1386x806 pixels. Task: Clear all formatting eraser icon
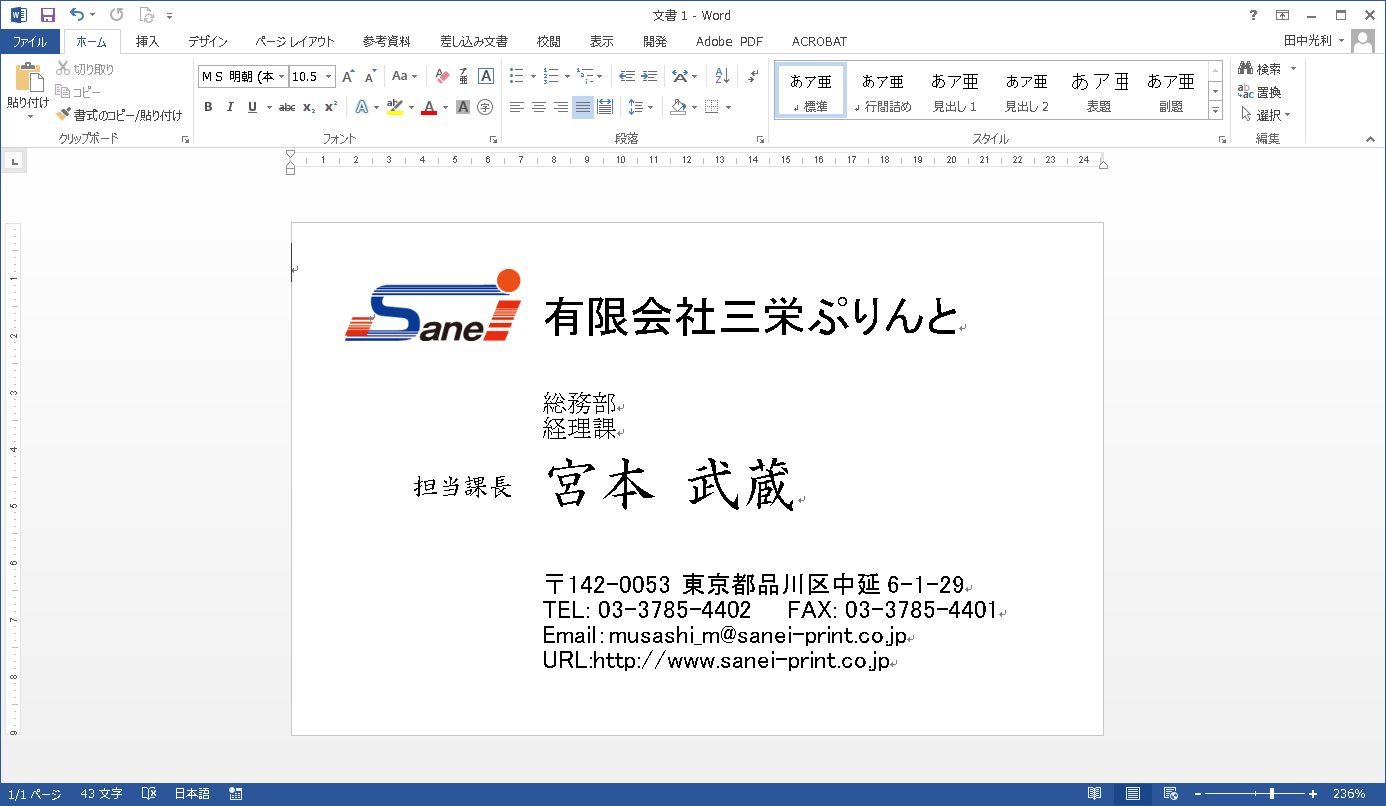click(x=443, y=76)
